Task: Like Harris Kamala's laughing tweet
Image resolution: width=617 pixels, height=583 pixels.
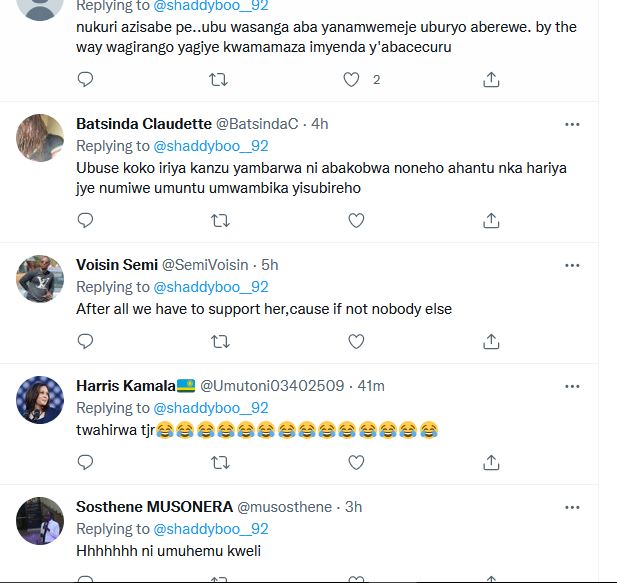Action: click(x=356, y=462)
